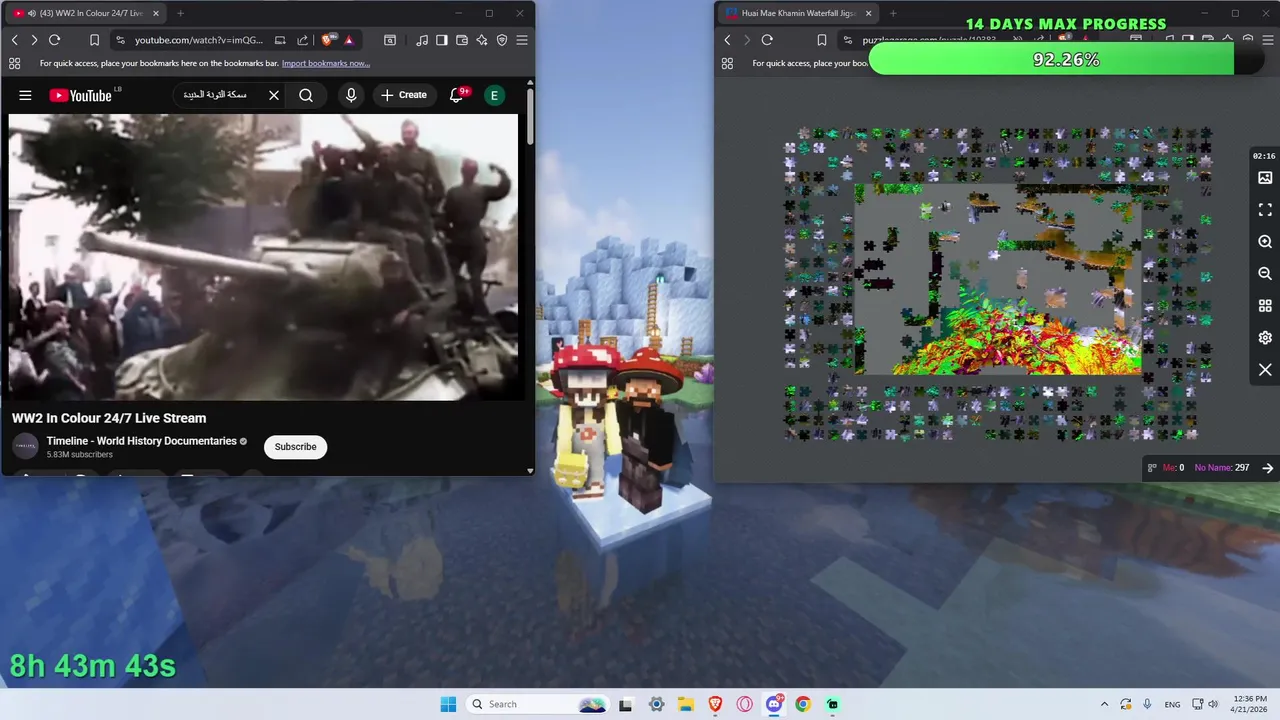Open Brave Rewards triangle icon in YouTube window

click(x=348, y=40)
